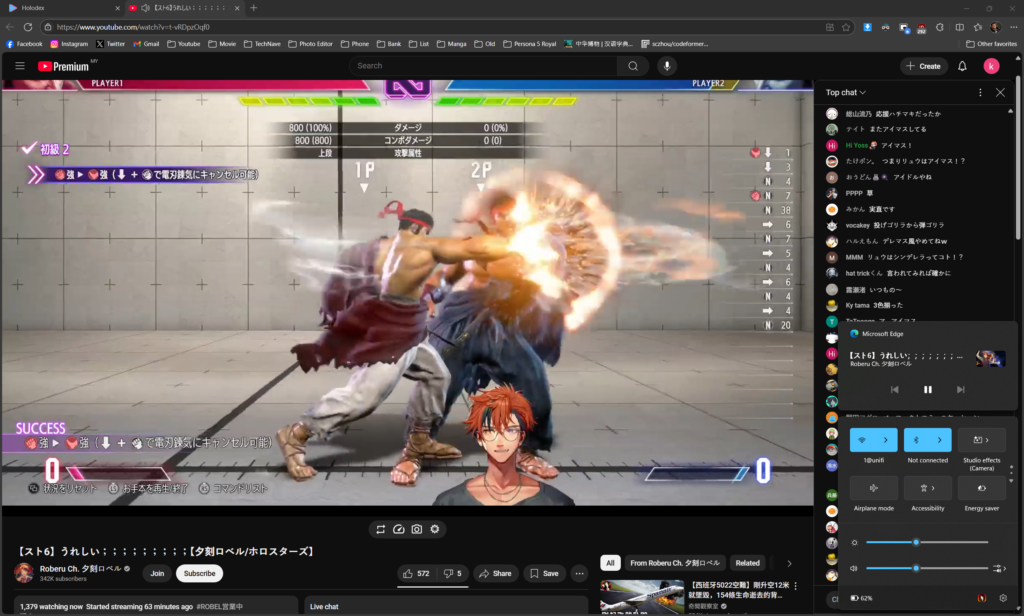Toggle Airplane mode quick setting

point(874,488)
